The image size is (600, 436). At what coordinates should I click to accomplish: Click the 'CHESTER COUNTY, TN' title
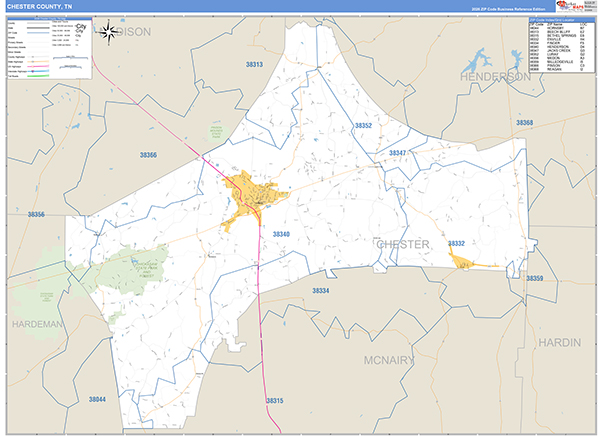tap(40, 7)
